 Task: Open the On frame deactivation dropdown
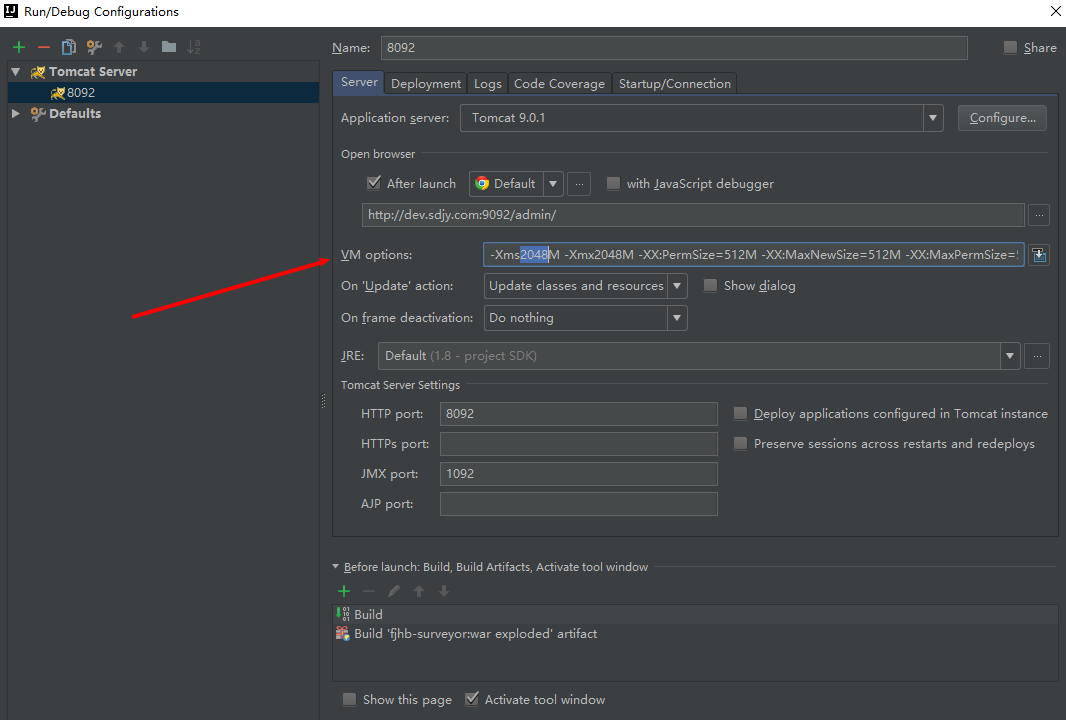click(x=677, y=318)
